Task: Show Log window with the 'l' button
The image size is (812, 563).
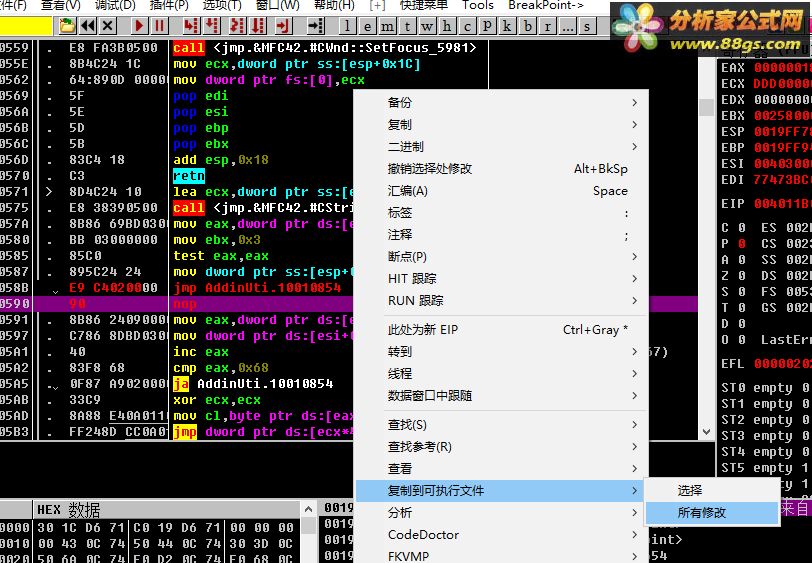Action: (x=347, y=25)
